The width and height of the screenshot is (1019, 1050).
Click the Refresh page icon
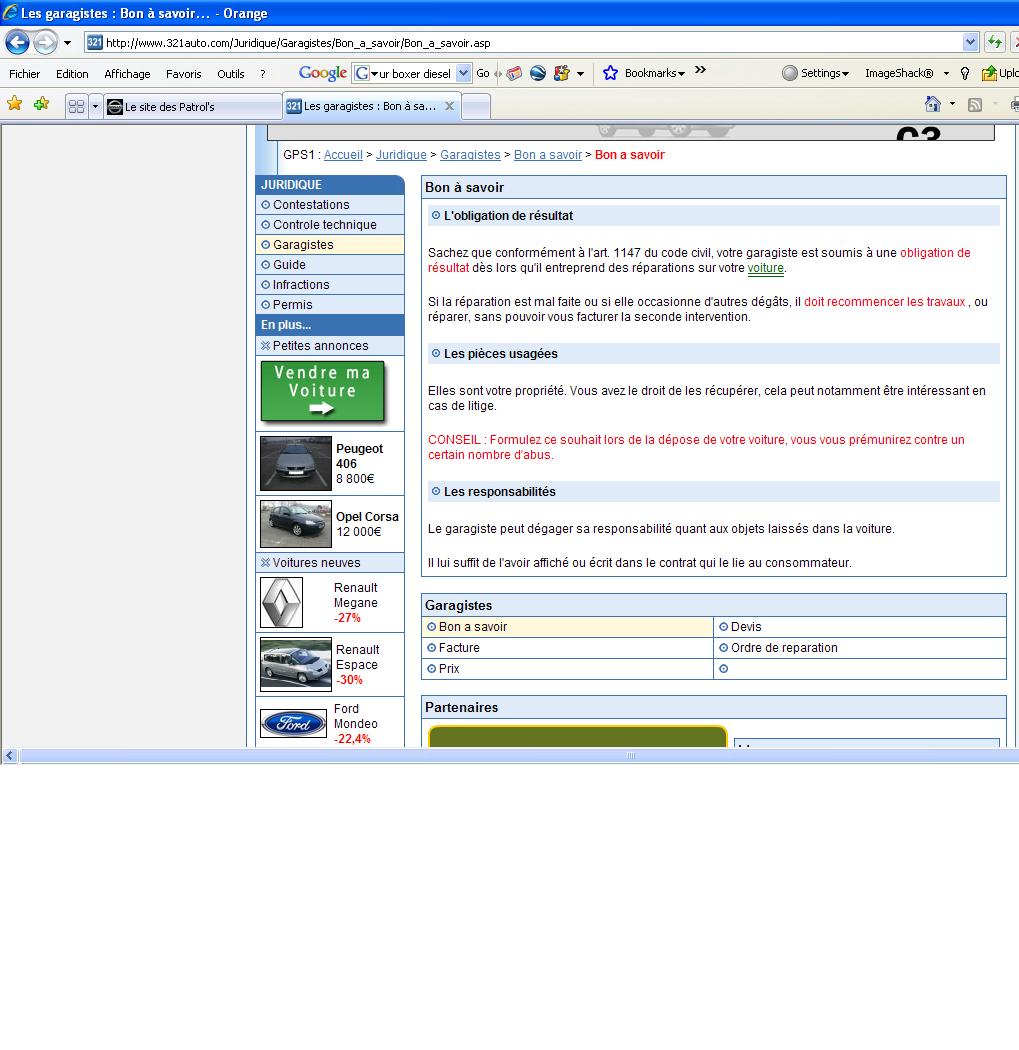click(x=994, y=42)
